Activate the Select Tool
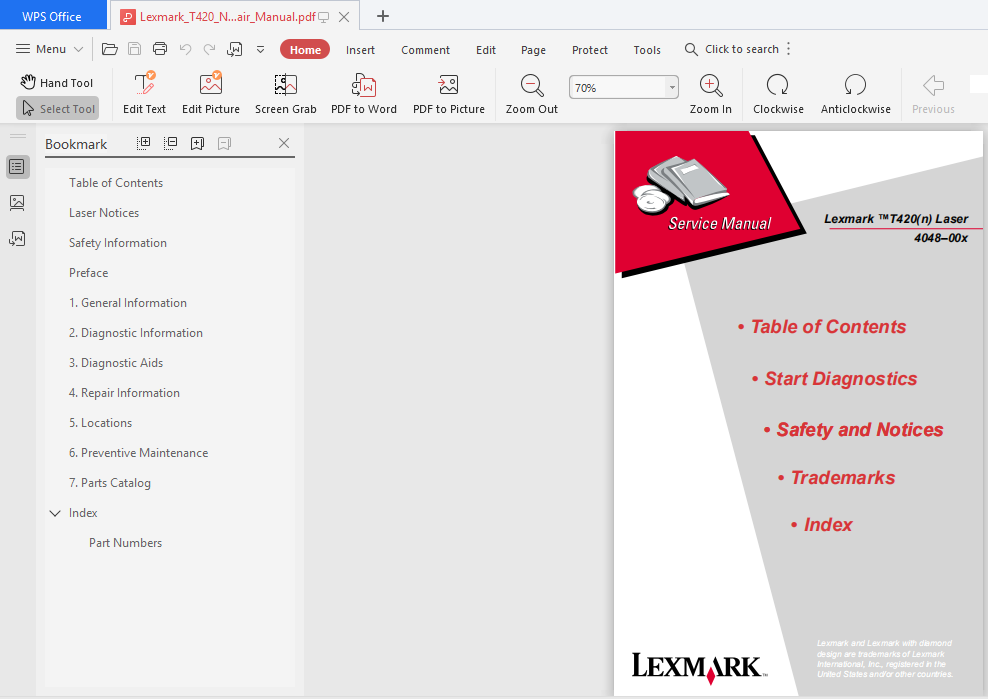 [57, 108]
